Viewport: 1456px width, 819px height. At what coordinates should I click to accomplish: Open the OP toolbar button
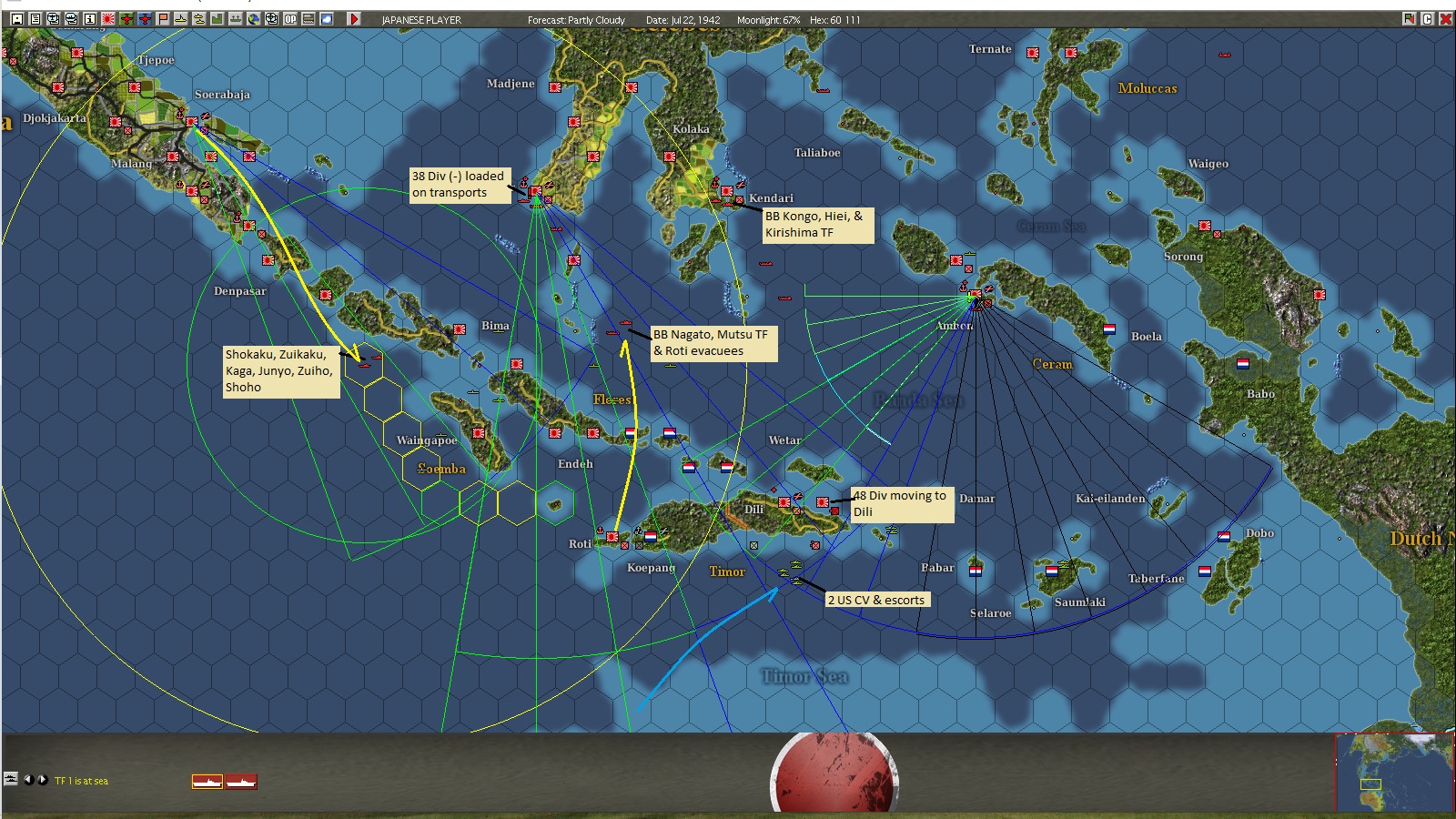click(x=290, y=19)
